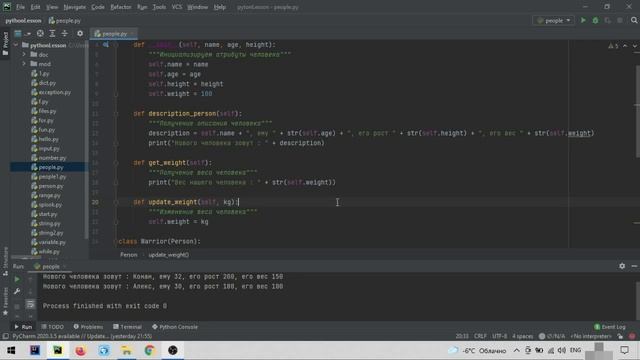This screenshot has height=360, width=640.
Task: Run with coverage icon in the toolbar
Action: point(607,20)
